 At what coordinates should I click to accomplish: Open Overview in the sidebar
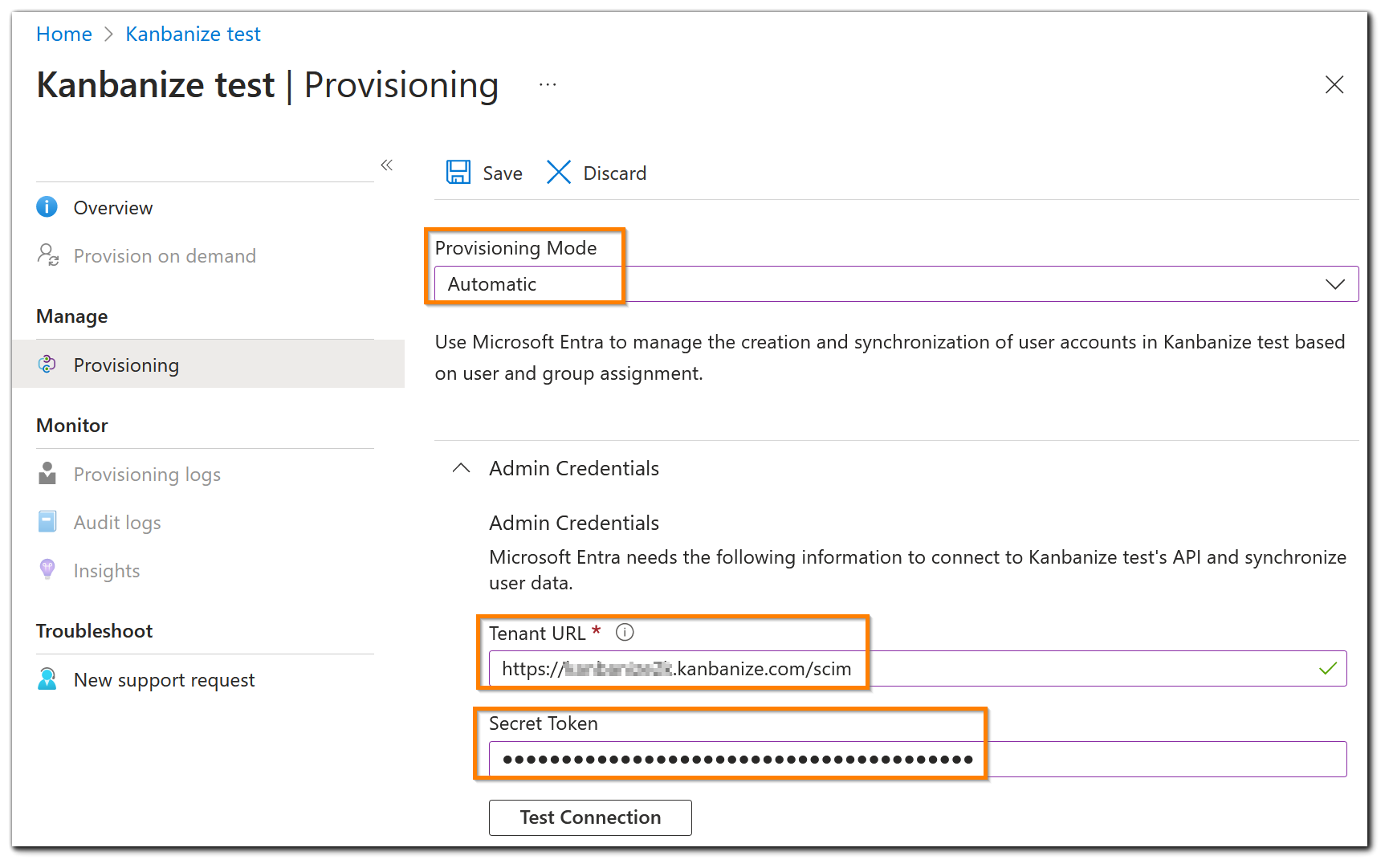[x=113, y=208]
